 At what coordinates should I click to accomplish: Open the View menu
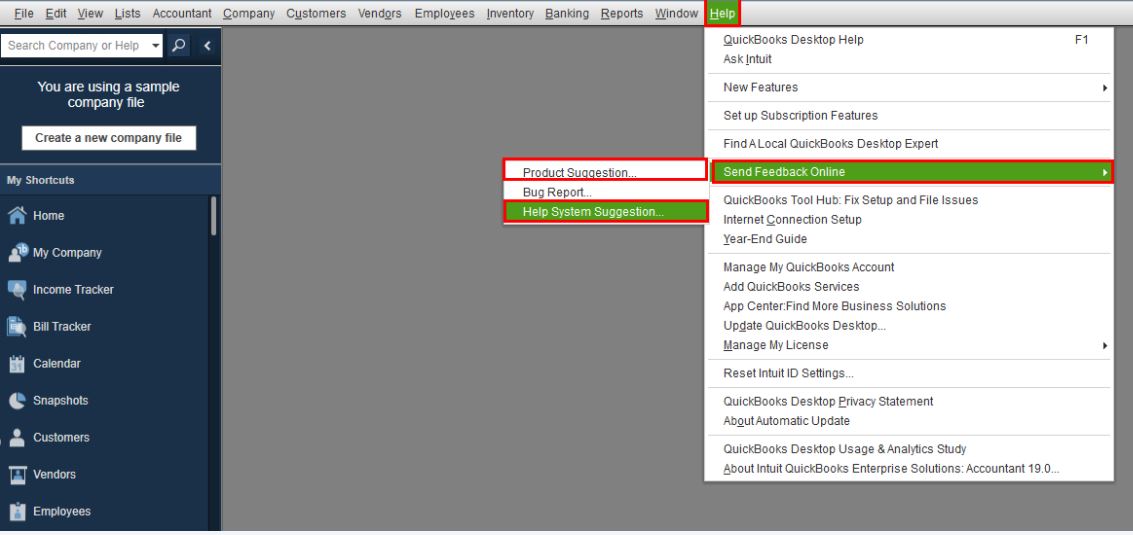click(90, 13)
